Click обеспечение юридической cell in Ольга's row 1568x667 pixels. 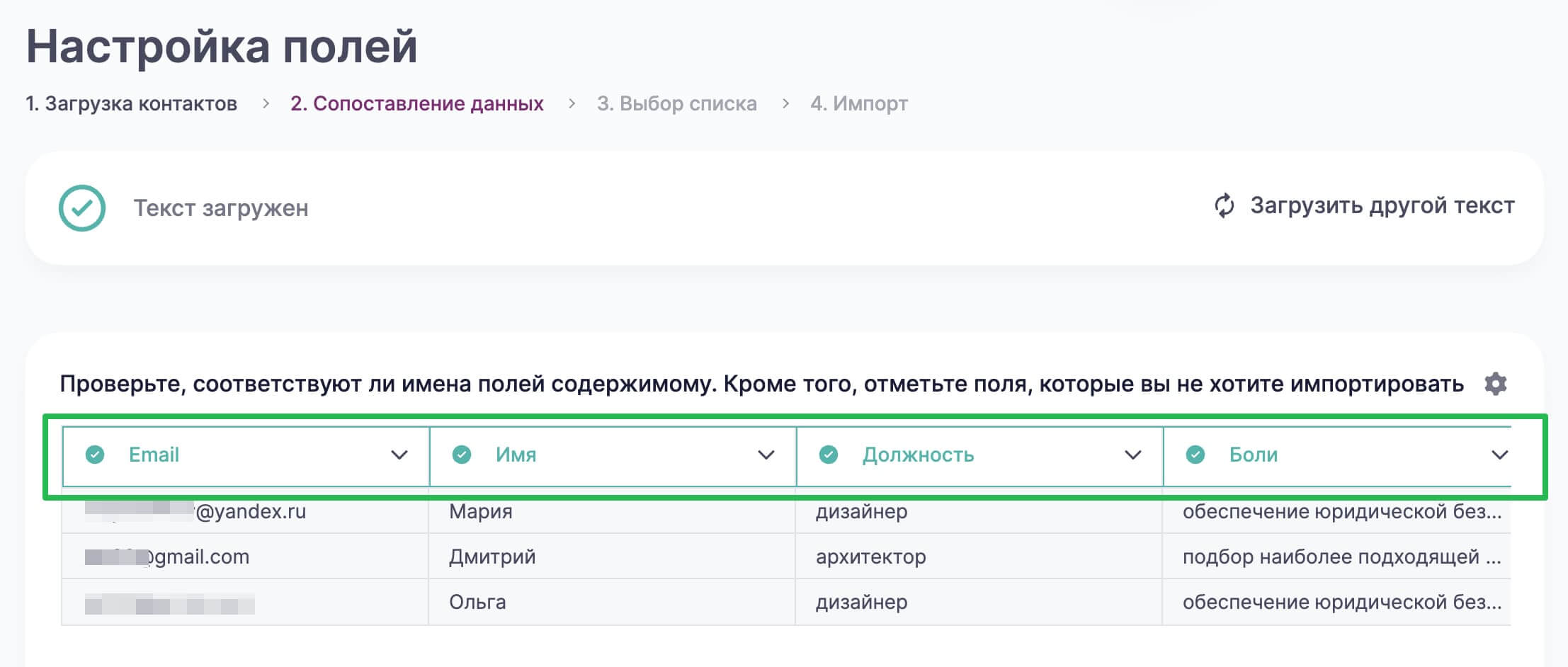1337,602
